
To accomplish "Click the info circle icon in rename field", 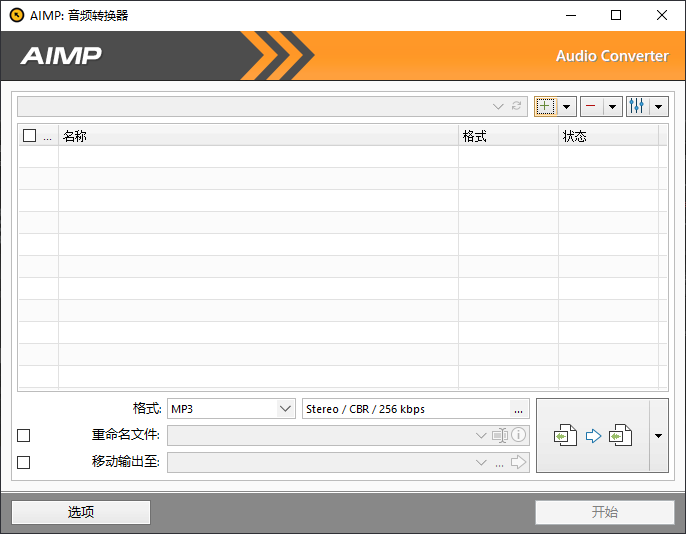I will (518, 435).
